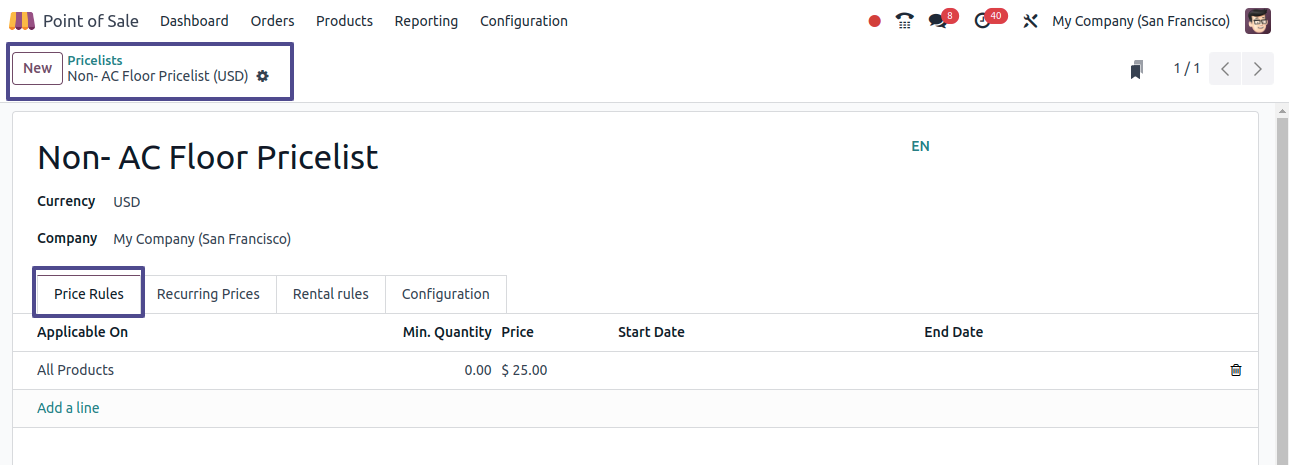1289x465 pixels.
Task: Open the VoIP phone icon
Action: pos(905,21)
